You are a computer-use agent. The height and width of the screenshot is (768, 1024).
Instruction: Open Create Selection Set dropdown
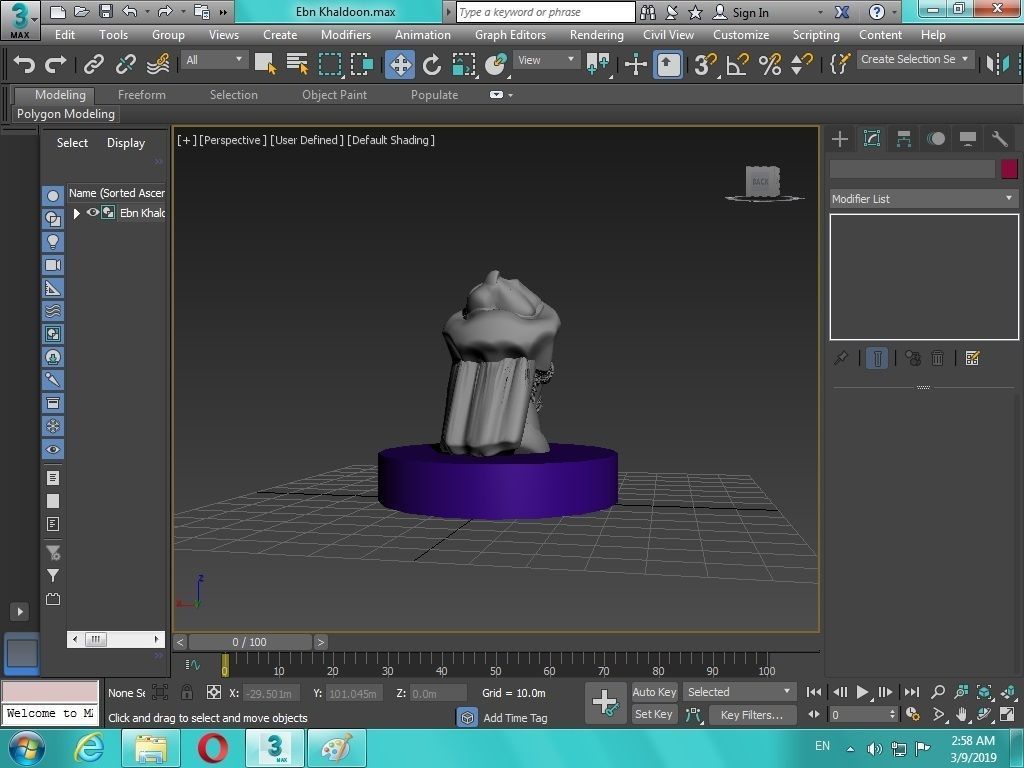pos(915,59)
